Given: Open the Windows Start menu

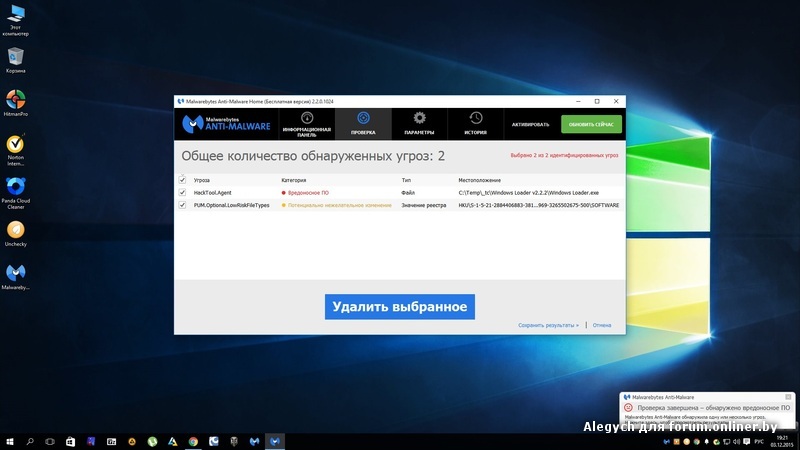Looking at the screenshot, I should pos(10,442).
